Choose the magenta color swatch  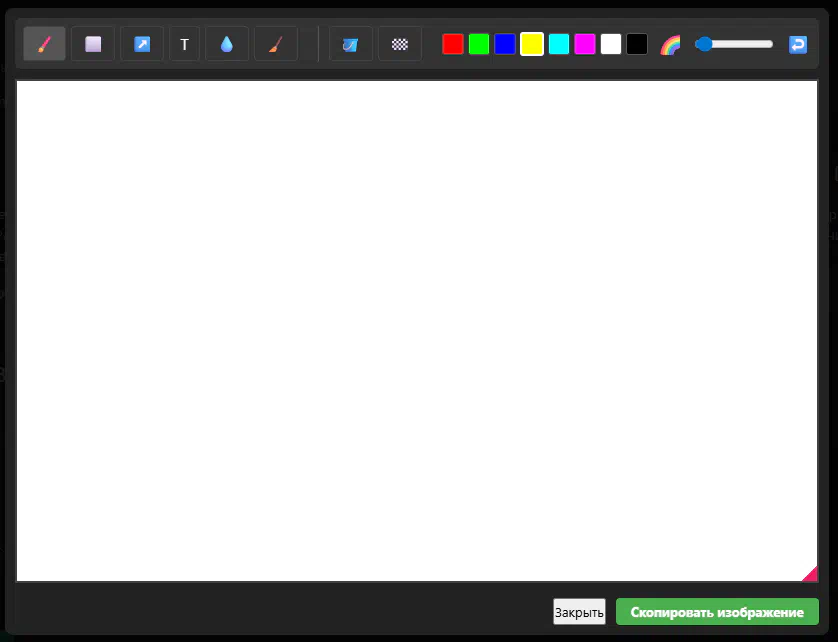coord(584,44)
